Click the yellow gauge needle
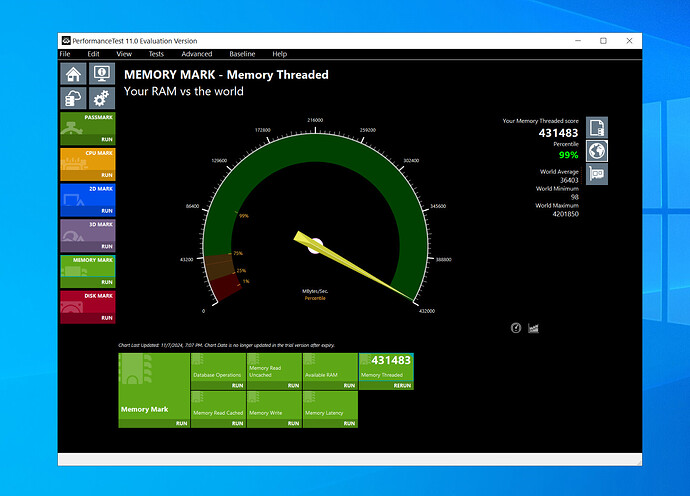The width and height of the screenshot is (690, 496). click(352, 266)
